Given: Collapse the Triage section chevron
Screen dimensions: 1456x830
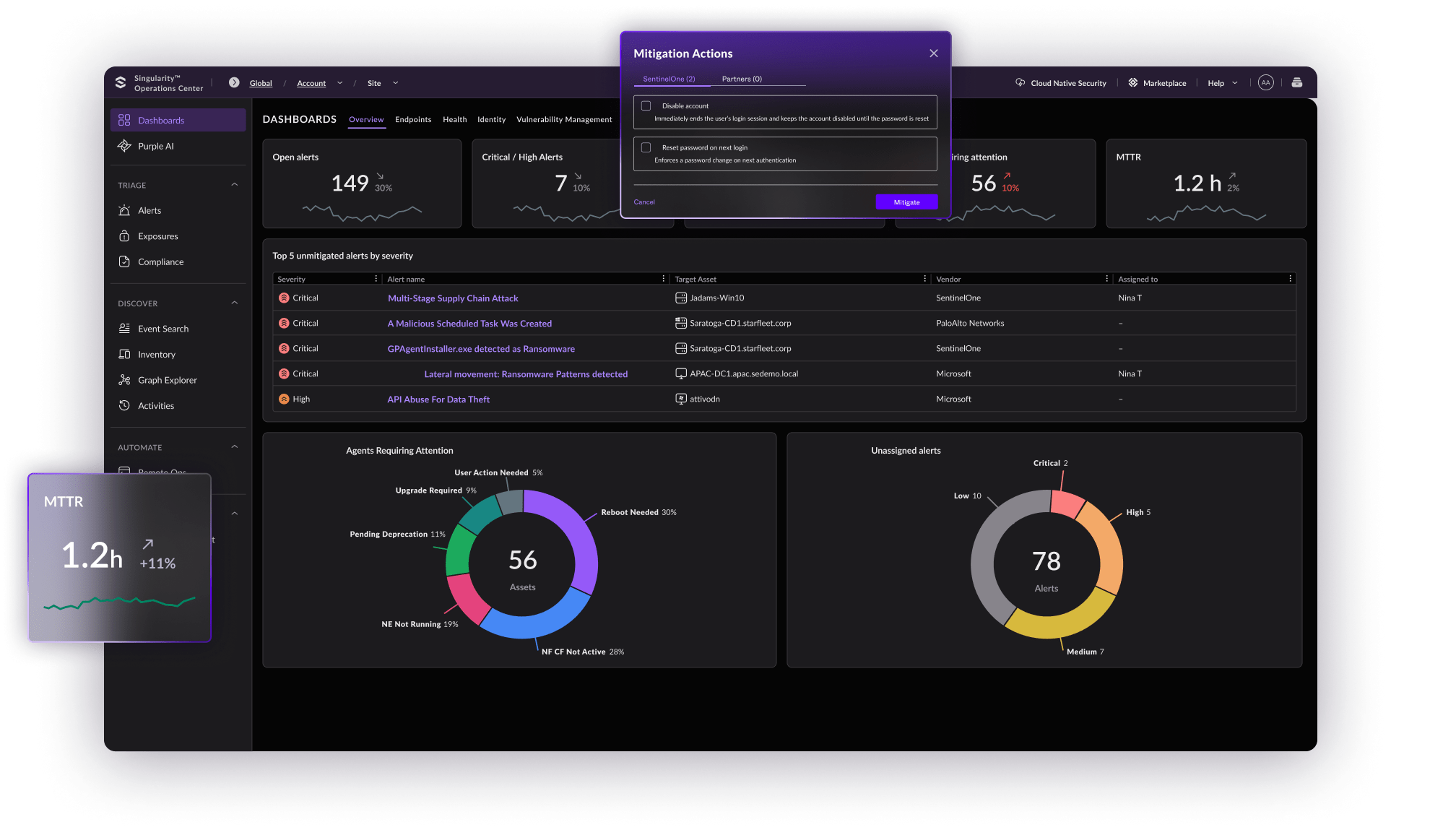Looking at the screenshot, I should point(234,185).
